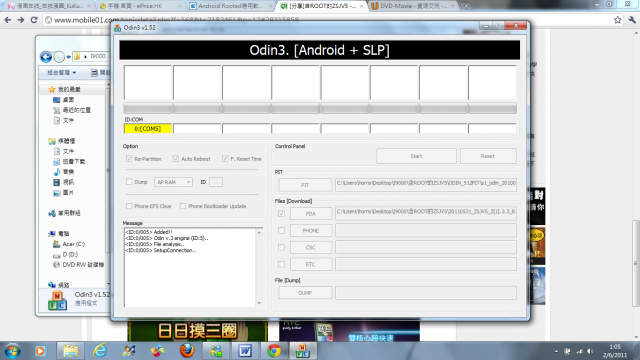640x360 pixels.
Task: Bookmark page with star icon
Action: (x=618, y=20)
